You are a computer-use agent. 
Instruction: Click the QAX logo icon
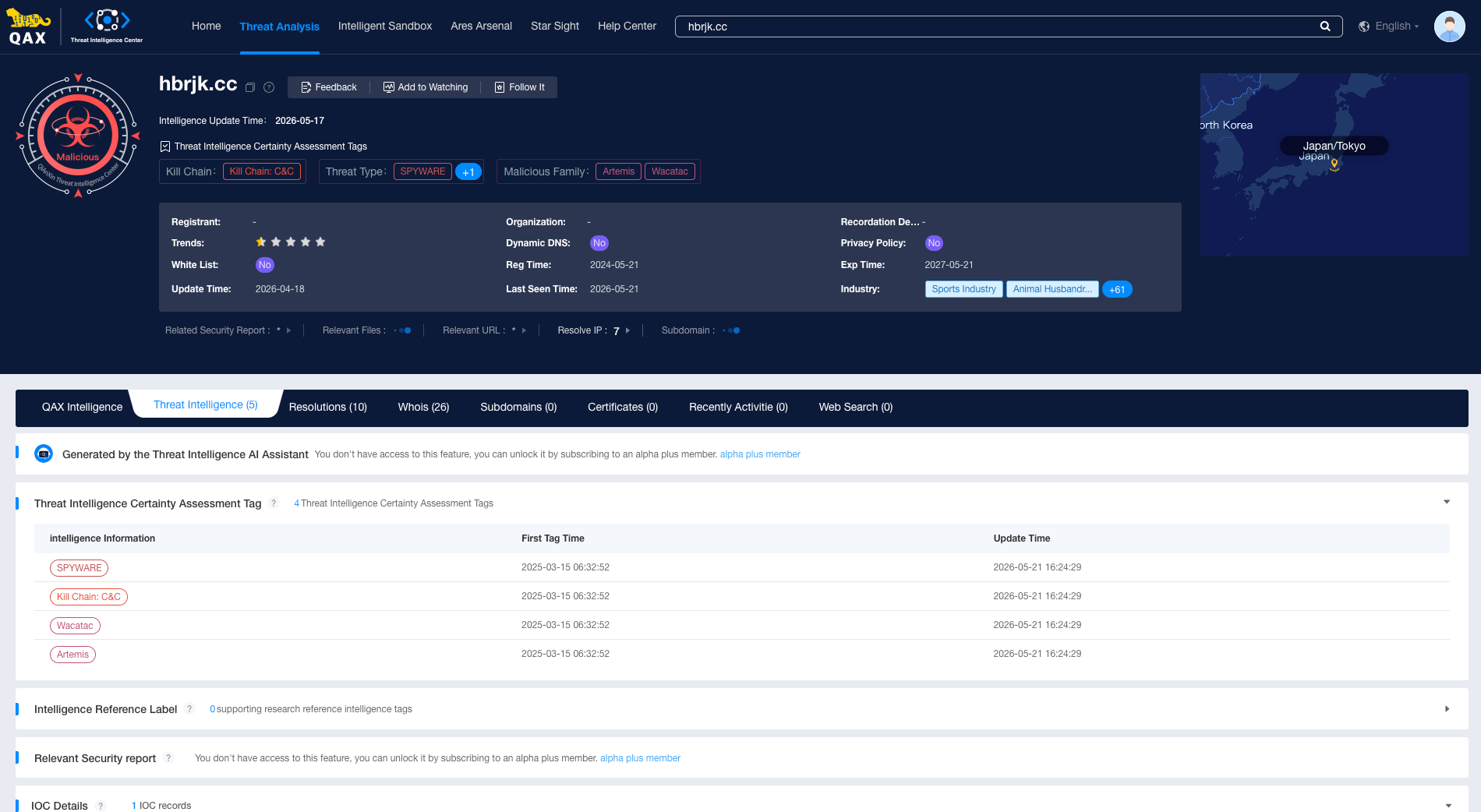28,27
